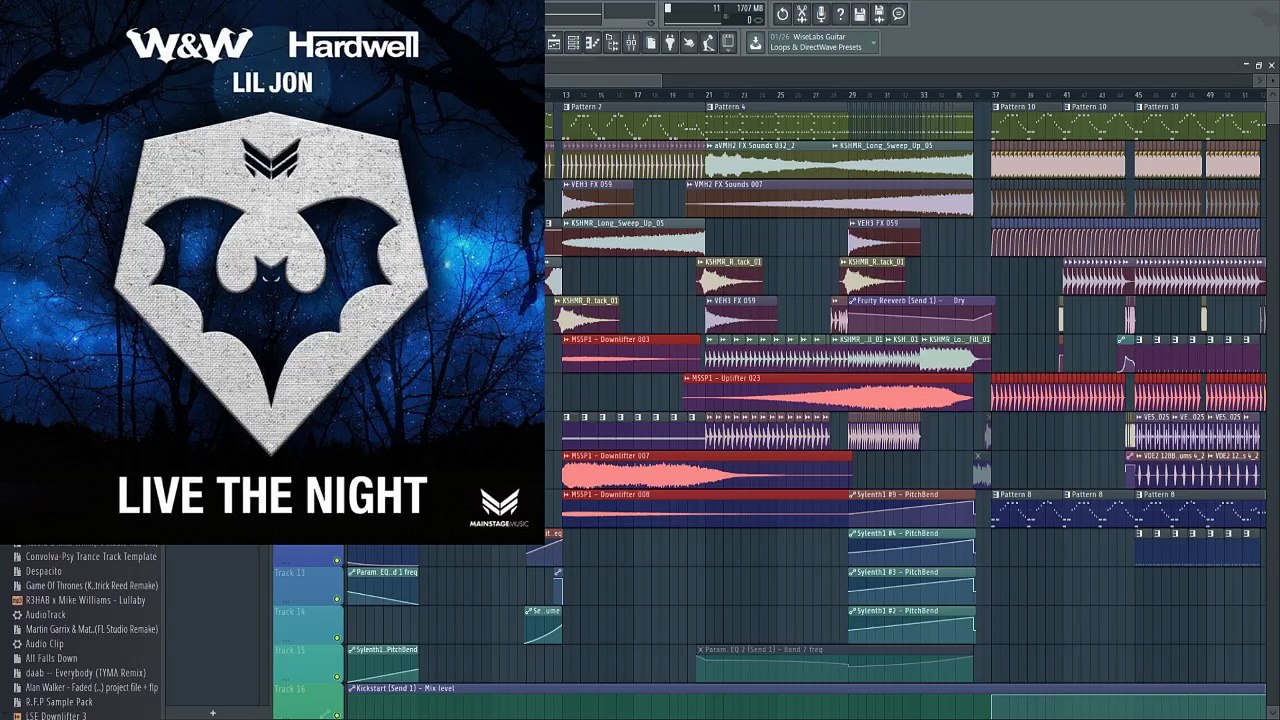Viewport: 1280px width, 720px height.
Task: Select the Sylenth1 #4 - PitchBend automation clip
Action: pos(911,548)
